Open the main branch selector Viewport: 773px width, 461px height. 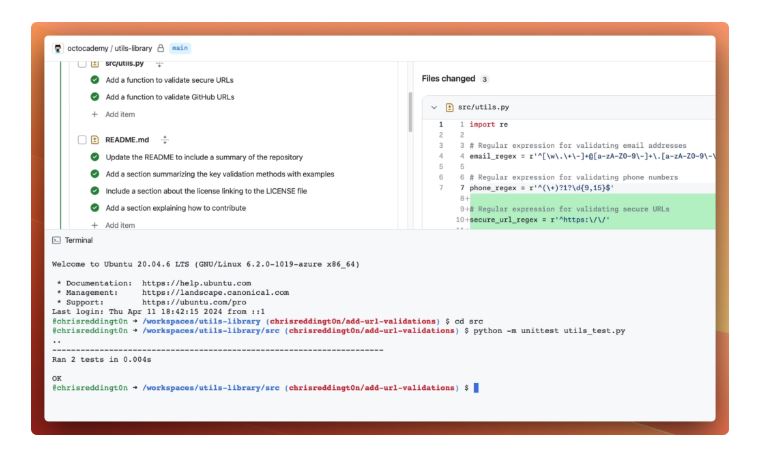181,47
